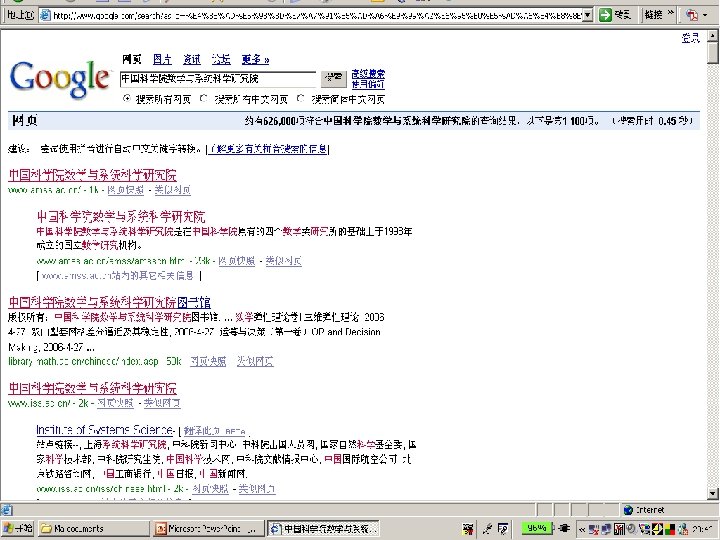Image resolution: width=720 pixels, height=540 pixels.
Task: Click the 翻译此页 BETA translate link
Action: tap(215, 431)
